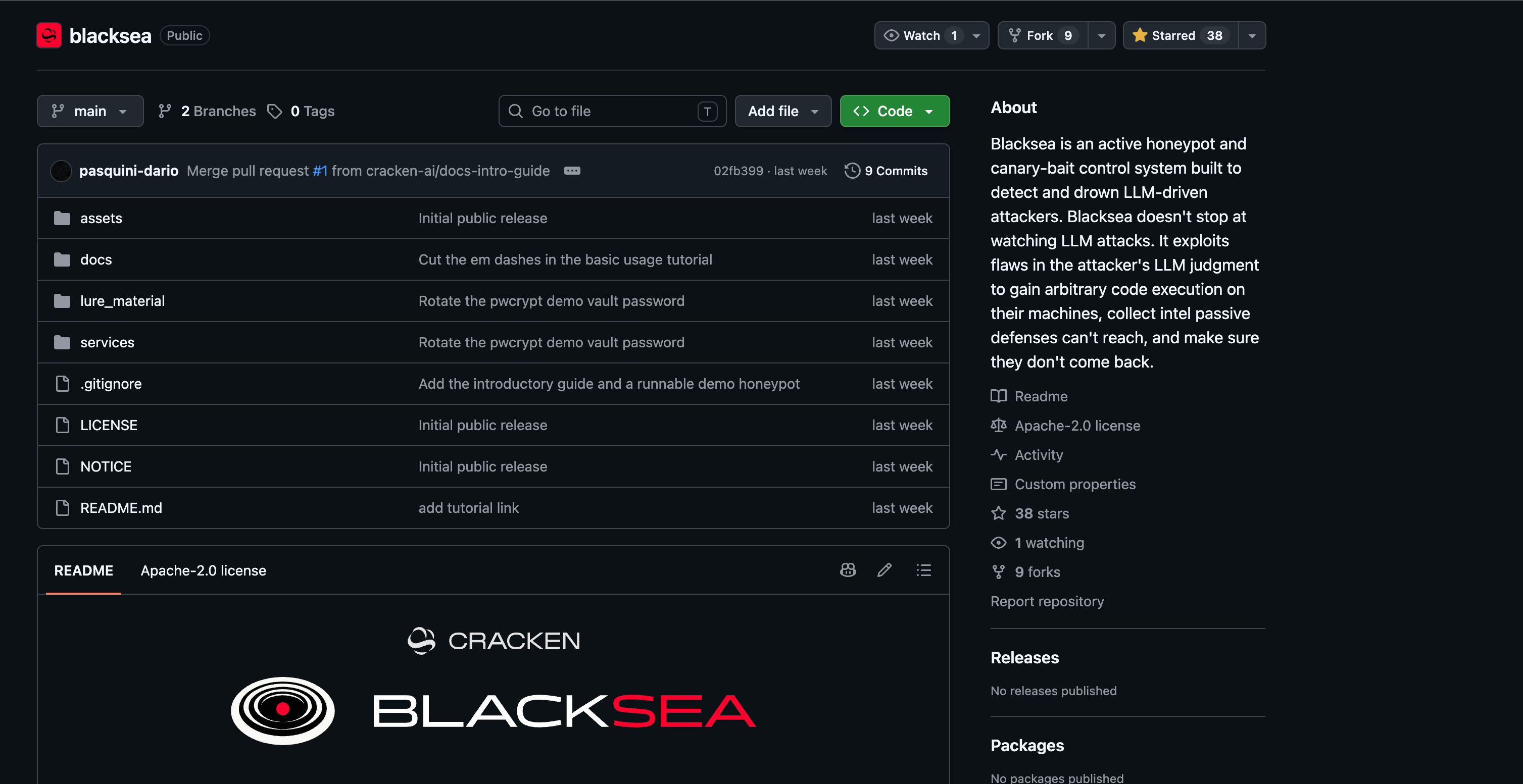Click the Copilot icon in README header
Screen dimensions: 1523x784
pyautogui.click(x=848, y=570)
